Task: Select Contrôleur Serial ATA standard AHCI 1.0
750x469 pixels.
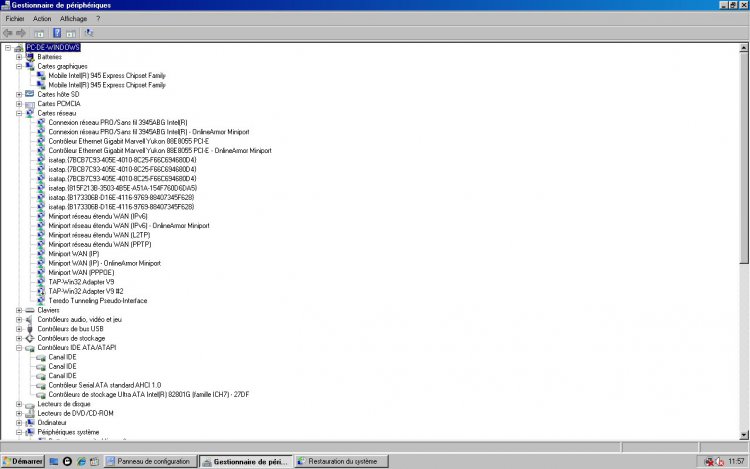Action: pyautogui.click(x=105, y=385)
